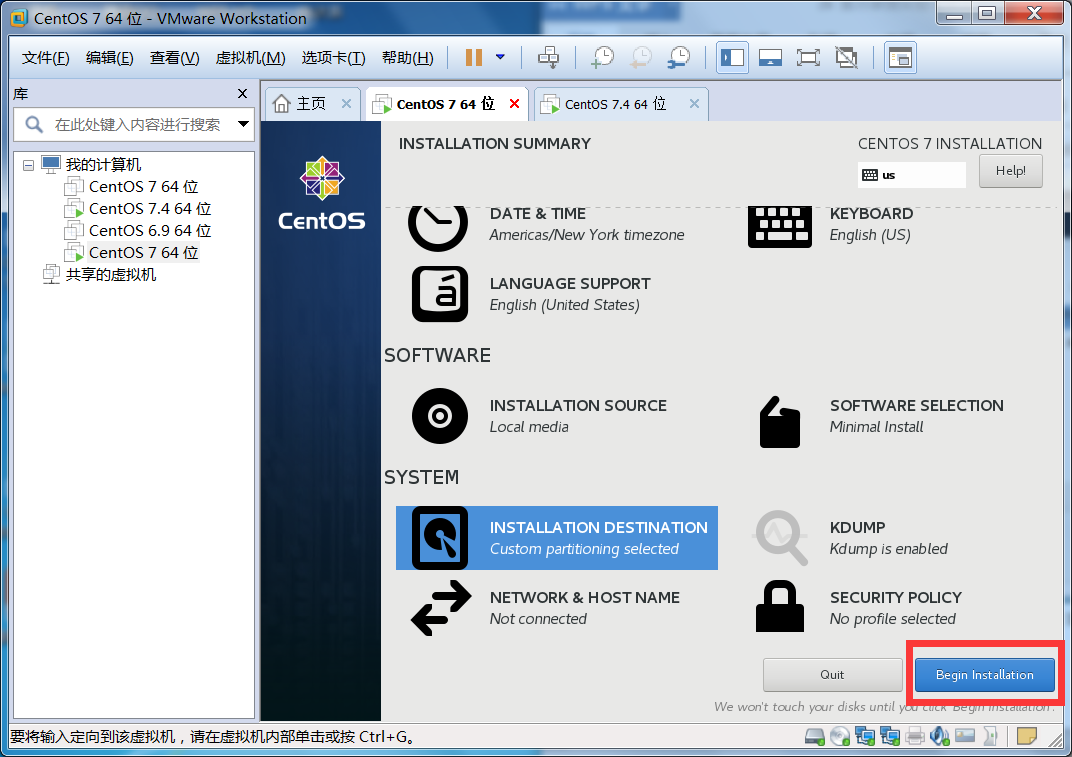Click the Send Ctrl+Alt+Del toolbar icon
The image size is (1072, 757).
(548, 57)
